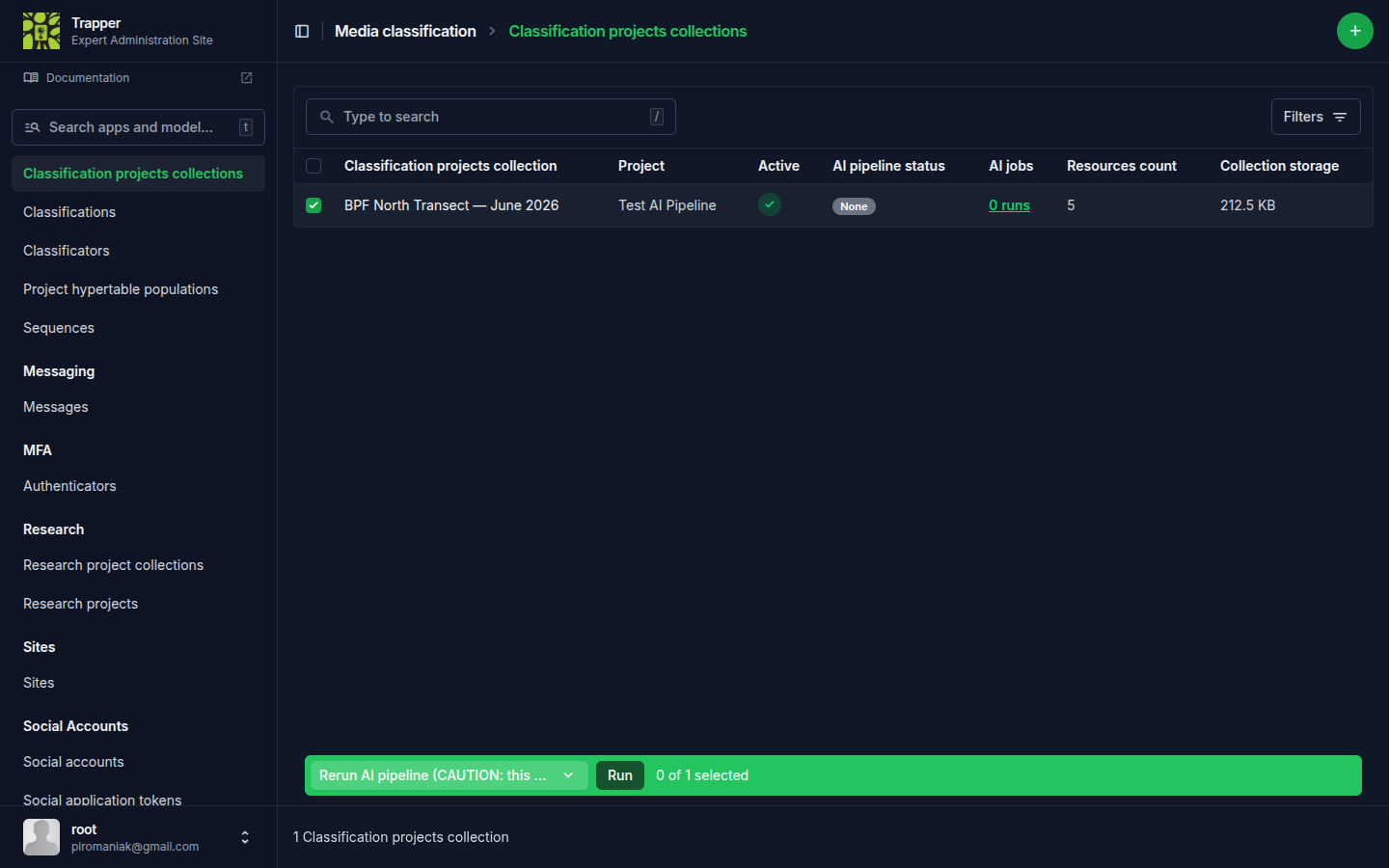This screenshot has height=868, width=1389.
Task: Click the search magnifier icon in table search
Action: [327, 117]
